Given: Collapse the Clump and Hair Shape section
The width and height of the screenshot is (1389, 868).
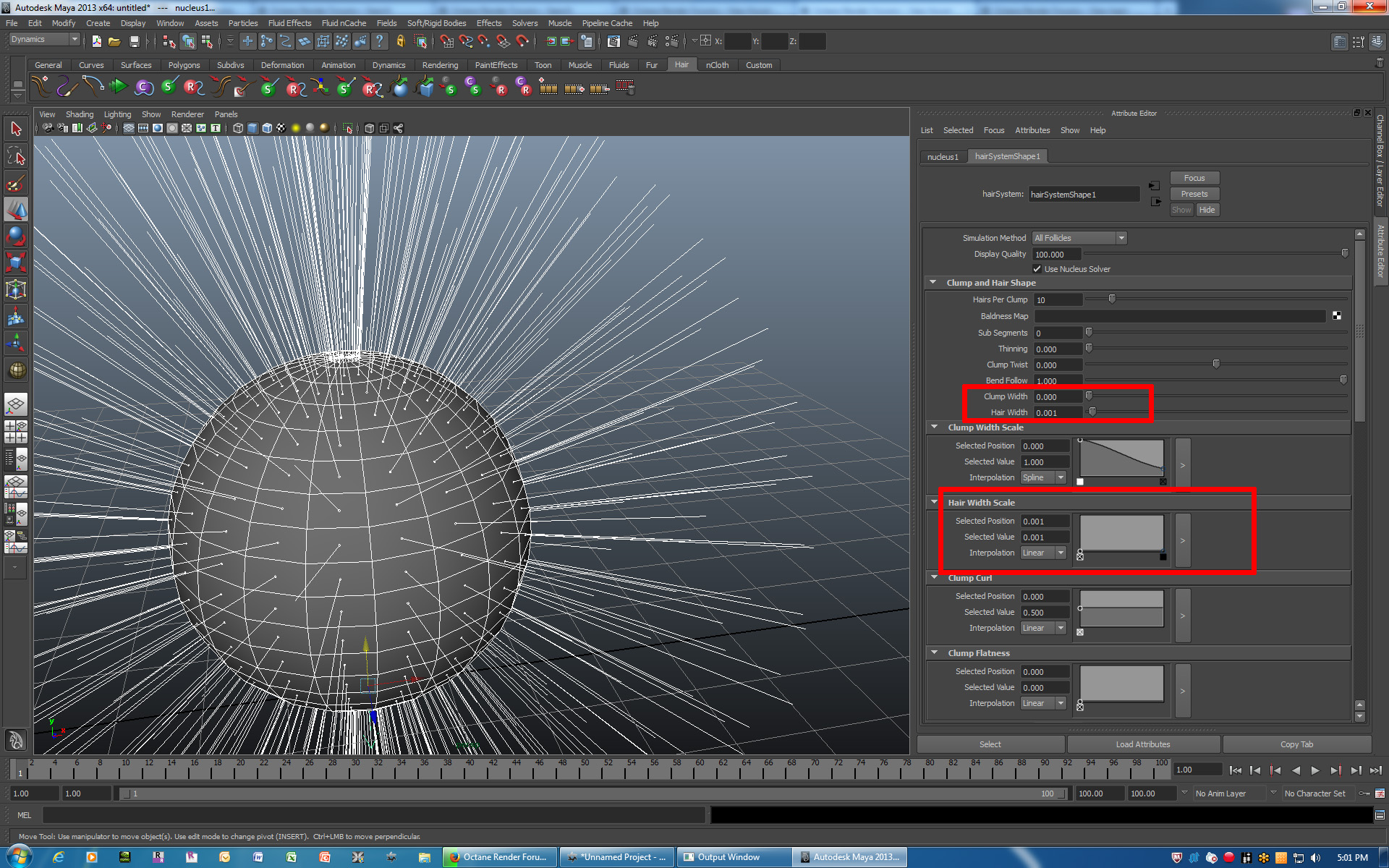Looking at the screenshot, I should coord(933,283).
